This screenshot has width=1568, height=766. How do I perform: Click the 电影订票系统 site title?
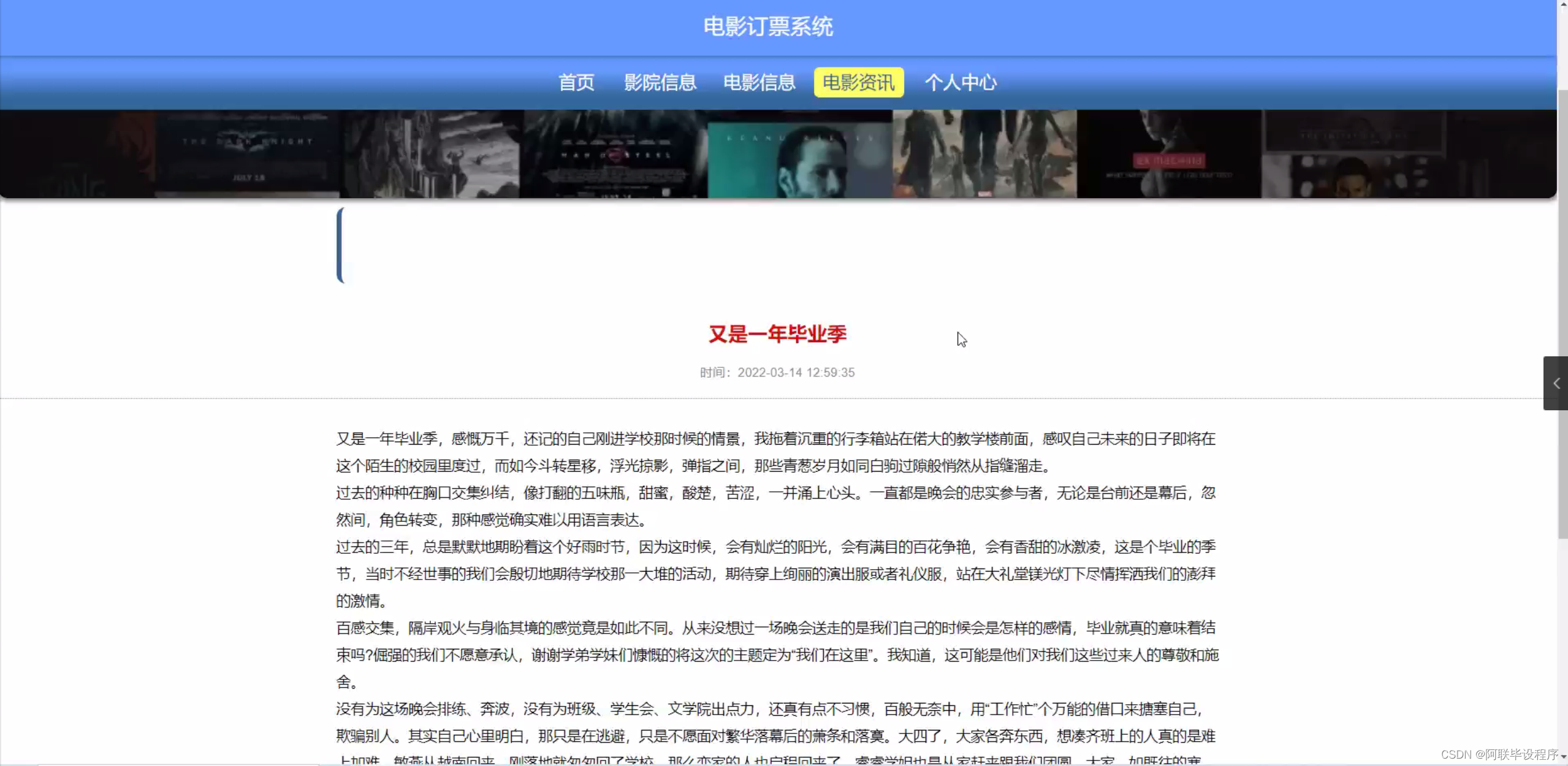[x=768, y=26]
